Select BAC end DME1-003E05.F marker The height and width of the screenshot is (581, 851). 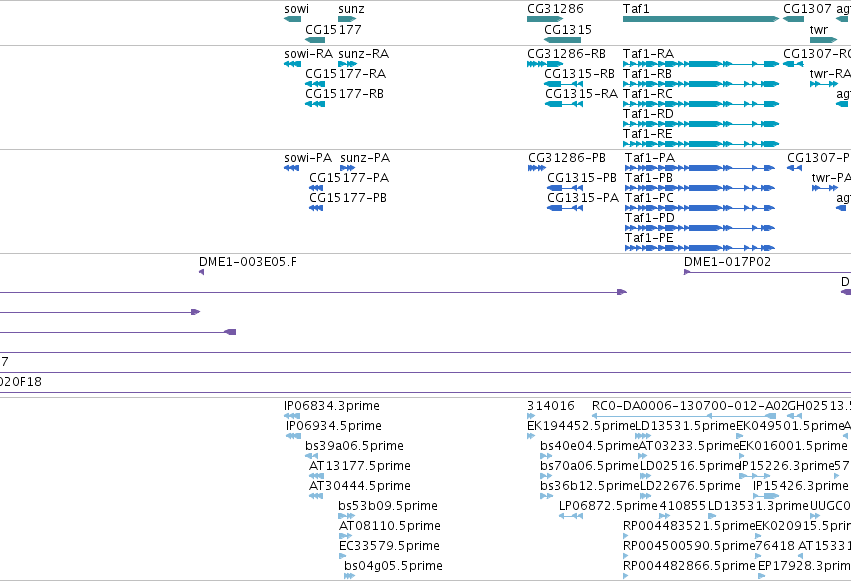click(x=201, y=272)
